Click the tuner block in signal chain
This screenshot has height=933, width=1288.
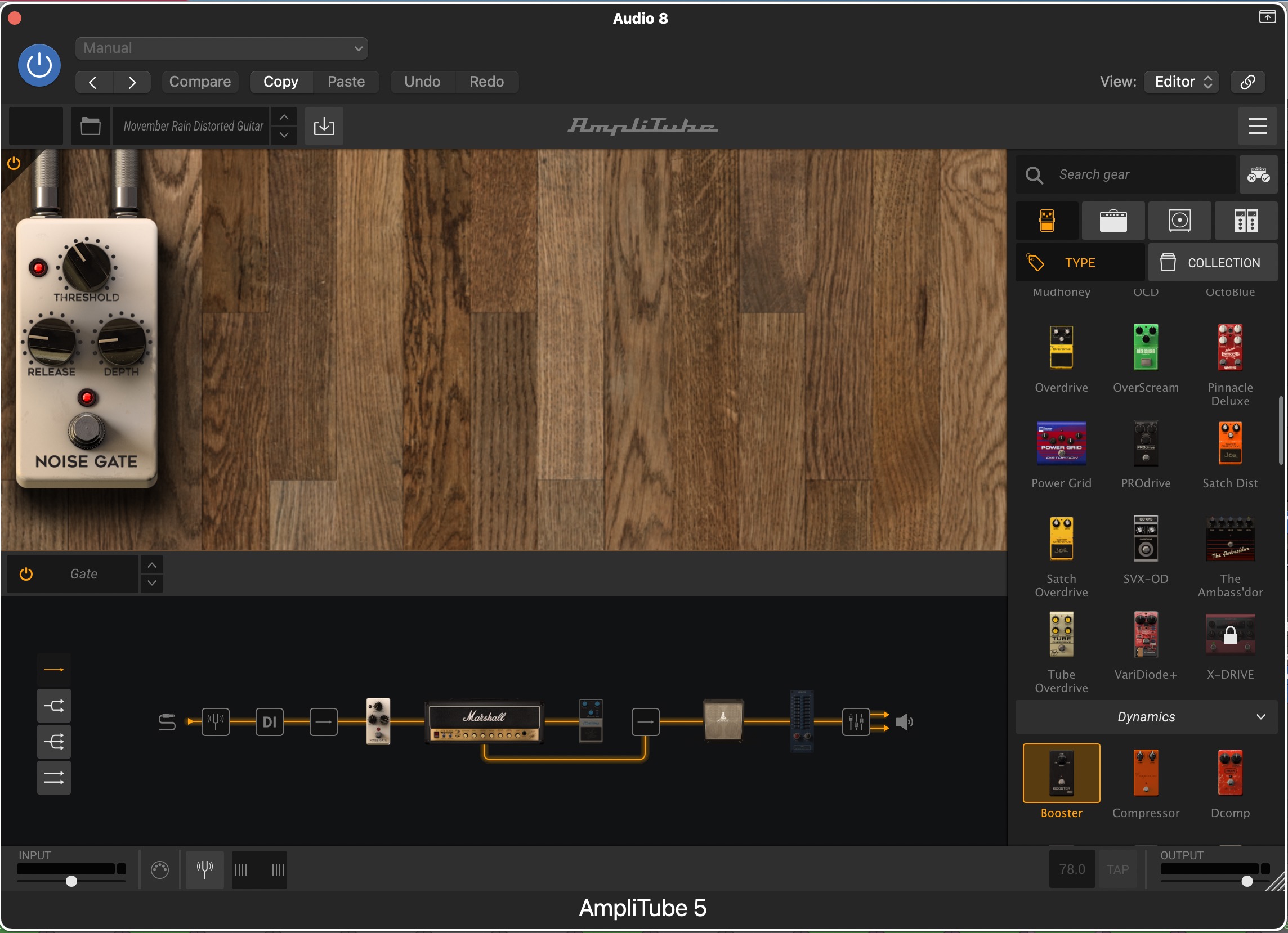click(216, 723)
